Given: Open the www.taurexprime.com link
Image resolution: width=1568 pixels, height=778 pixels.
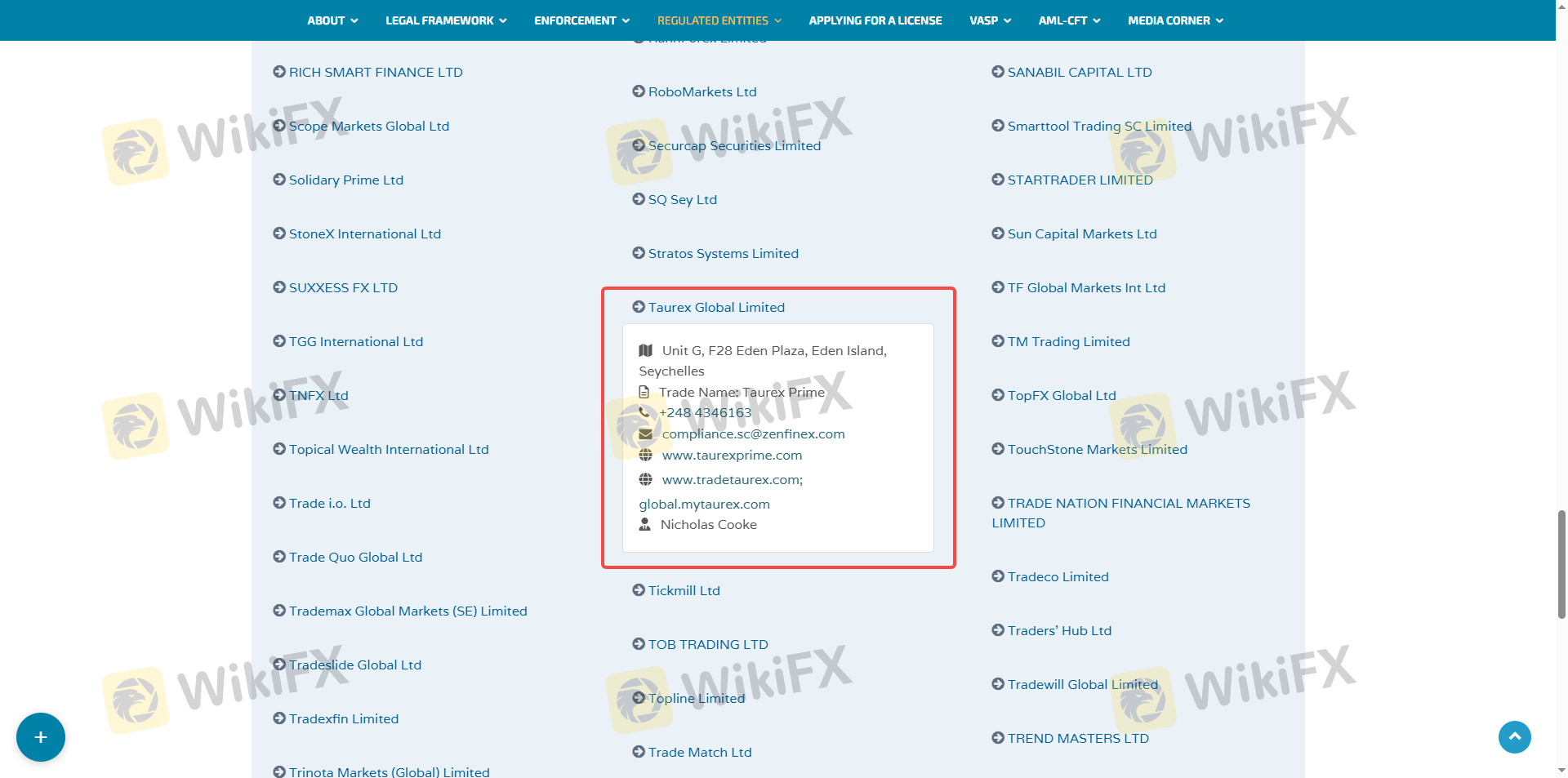Looking at the screenshot, I should [x=732, y=455].
